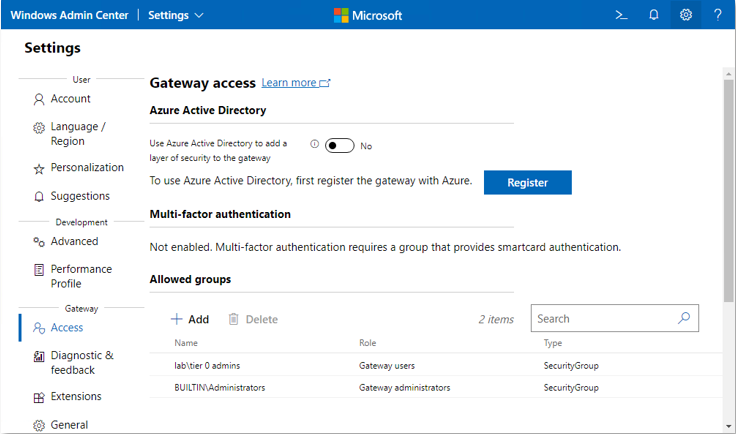Click the Gateway users role cell
This screenshot has width=736, height=434.
[387, 365]
